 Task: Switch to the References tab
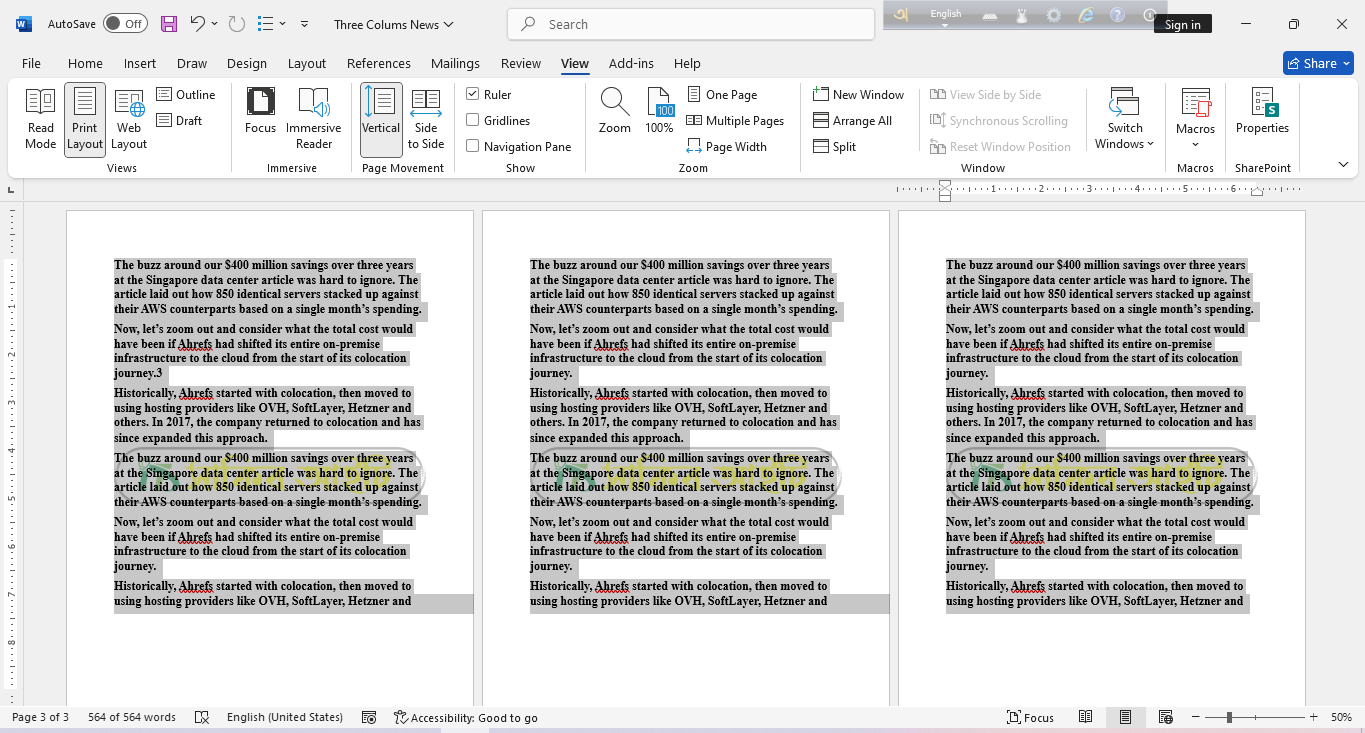[x=378, y=63]
